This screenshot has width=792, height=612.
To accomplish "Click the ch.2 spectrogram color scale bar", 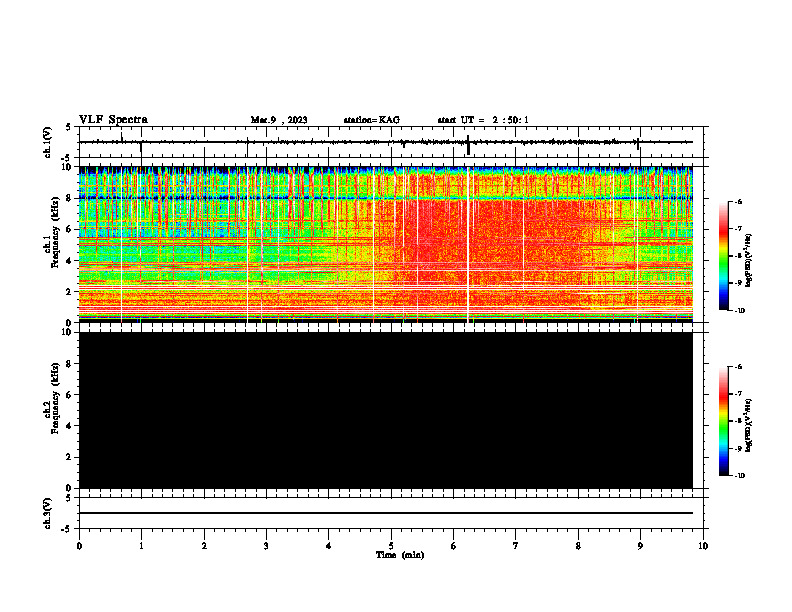I will click(x=724, y=421).
